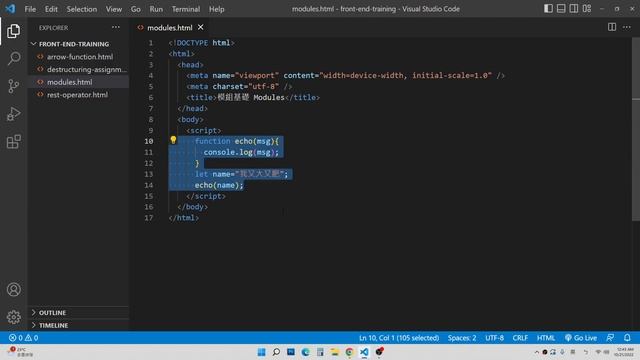
Task: Change encoding via UTF-8 status item
Action: click(494, 338)
